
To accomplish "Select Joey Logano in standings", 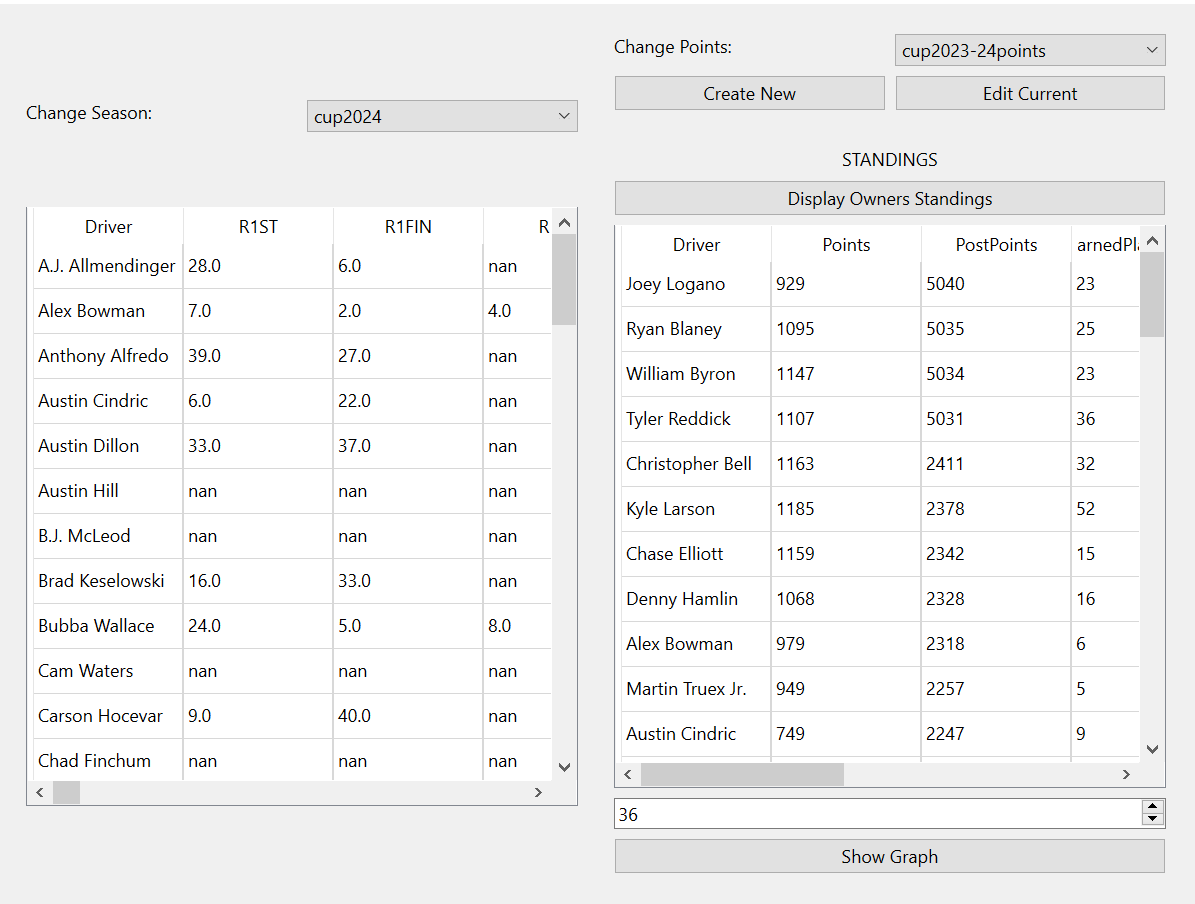I will tap(696, 284).
